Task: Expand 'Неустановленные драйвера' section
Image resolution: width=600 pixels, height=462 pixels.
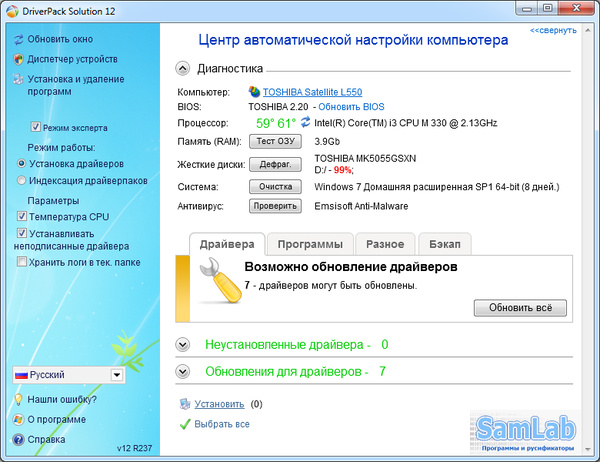Action: (182, 345)
